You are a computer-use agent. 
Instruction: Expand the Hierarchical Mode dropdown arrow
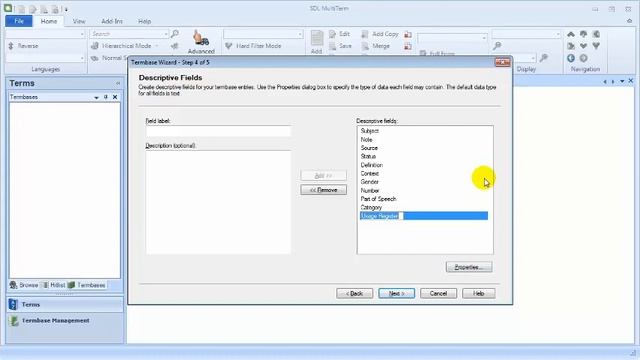157,46
